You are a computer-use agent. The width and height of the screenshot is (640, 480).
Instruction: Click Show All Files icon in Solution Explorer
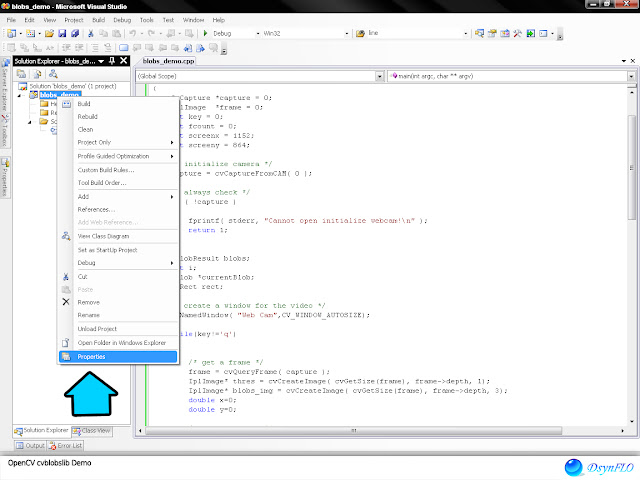click(x=37, y=74)
